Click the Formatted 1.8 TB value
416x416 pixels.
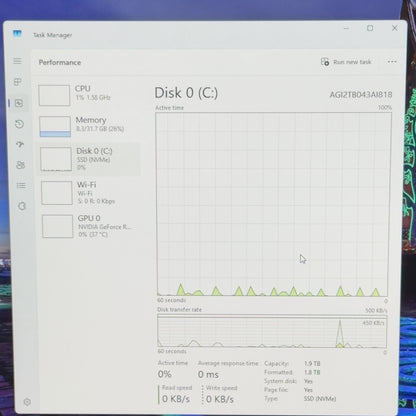tap(312, 372)
